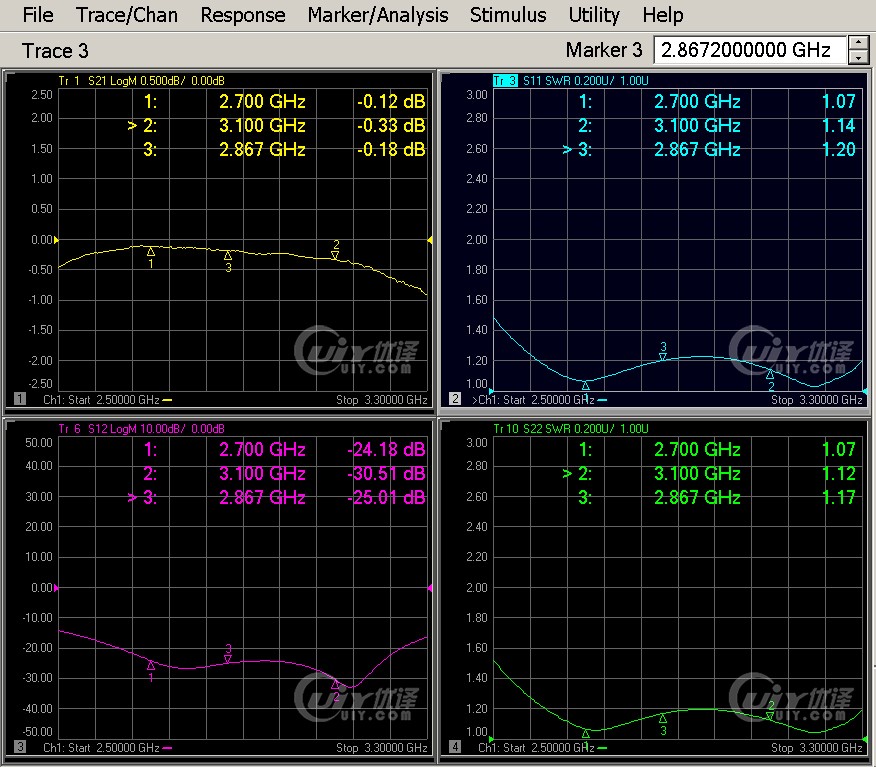Click S22 marker 3 readout value 1.17

(x=839, y=497)
